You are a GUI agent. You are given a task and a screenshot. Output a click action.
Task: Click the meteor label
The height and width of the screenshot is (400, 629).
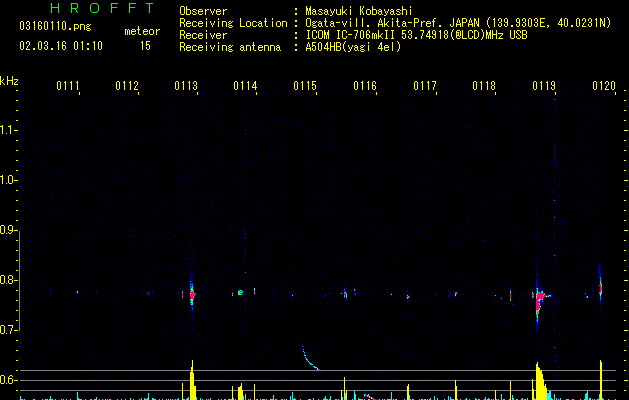click(142, 31)
